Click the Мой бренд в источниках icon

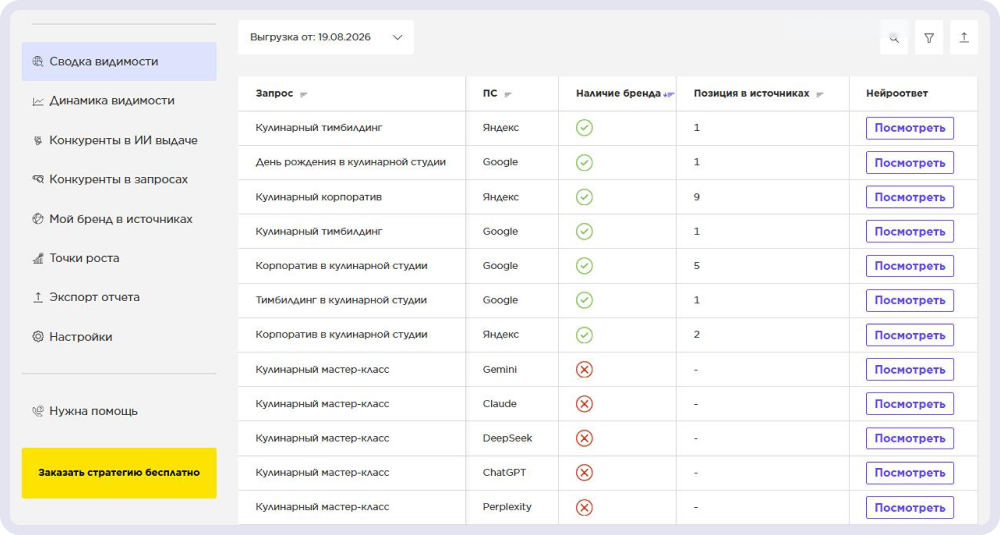pos(38,219)
